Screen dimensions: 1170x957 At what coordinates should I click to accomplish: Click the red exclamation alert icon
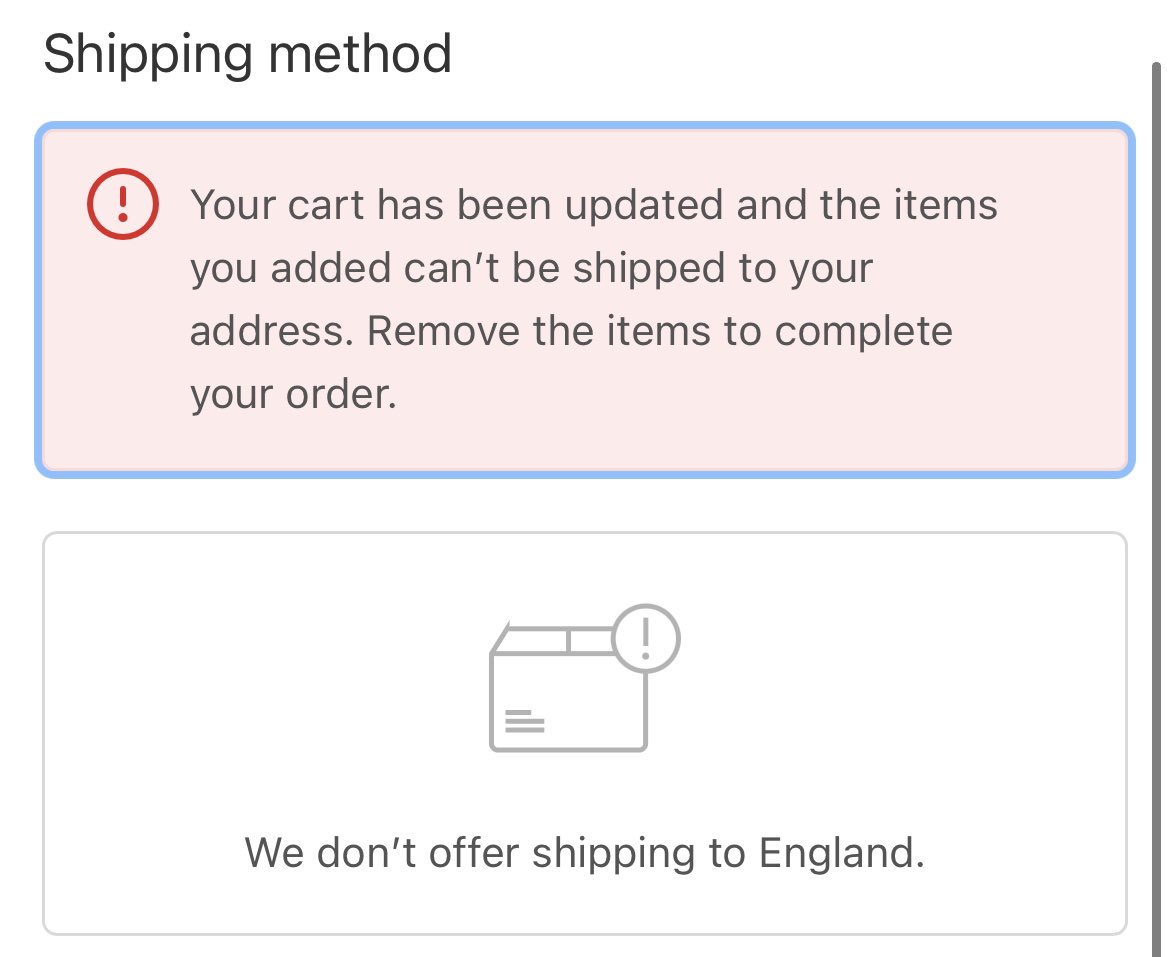(123, 205)
